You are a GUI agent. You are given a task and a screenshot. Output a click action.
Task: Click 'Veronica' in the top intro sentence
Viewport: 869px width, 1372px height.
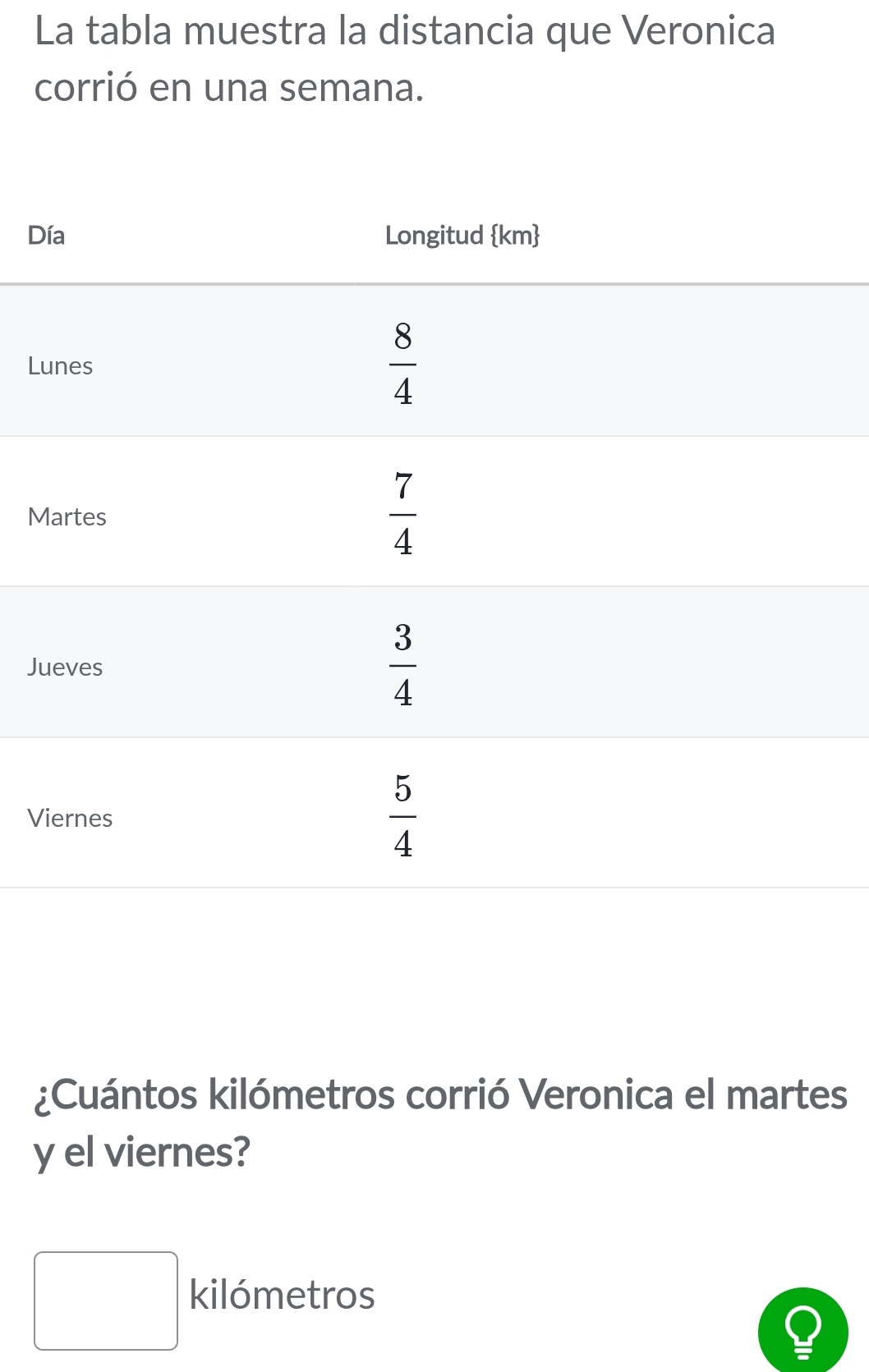pyautogui.click(x=698, y=31)
